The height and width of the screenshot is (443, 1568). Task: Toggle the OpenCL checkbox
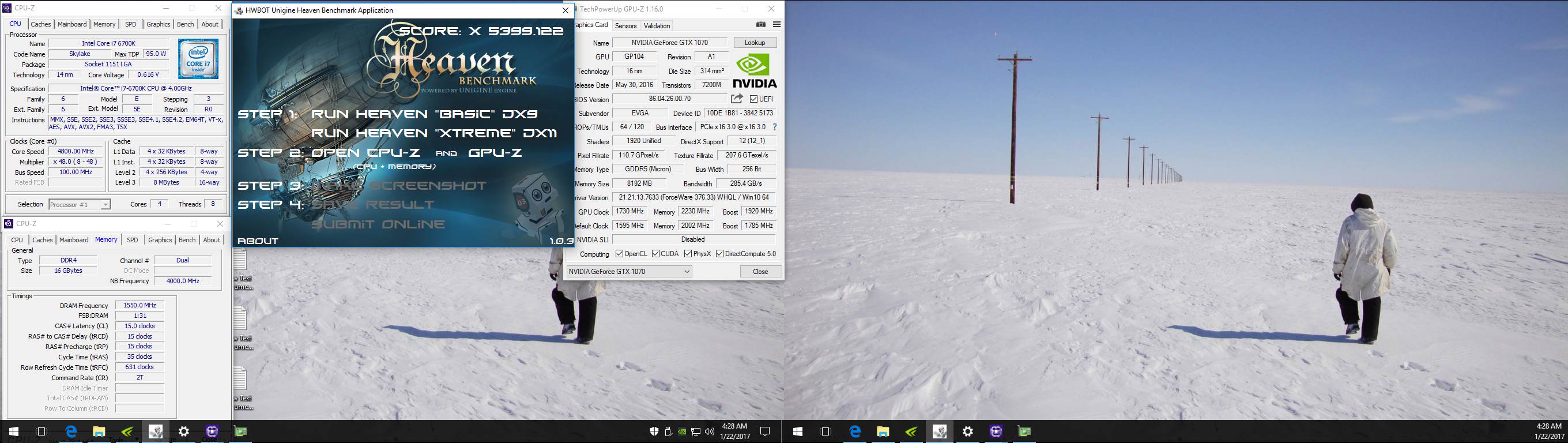click(x=619, y=253)
